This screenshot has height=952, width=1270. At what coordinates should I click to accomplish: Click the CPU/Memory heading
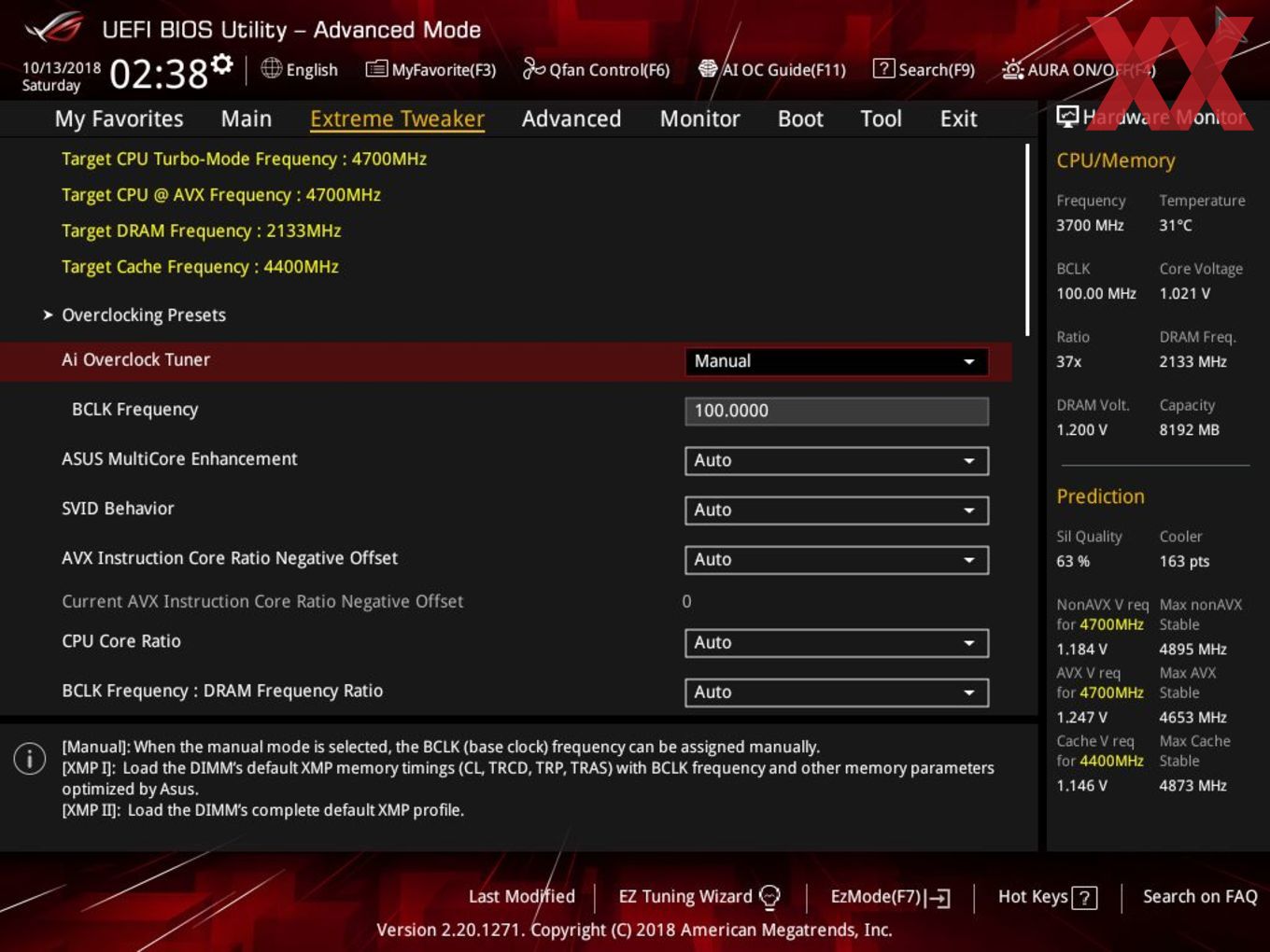[1116, 161]
